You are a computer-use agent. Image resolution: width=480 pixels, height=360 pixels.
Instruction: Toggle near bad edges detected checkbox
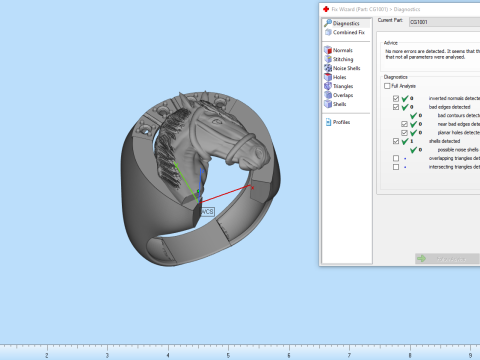pos(404,124)
